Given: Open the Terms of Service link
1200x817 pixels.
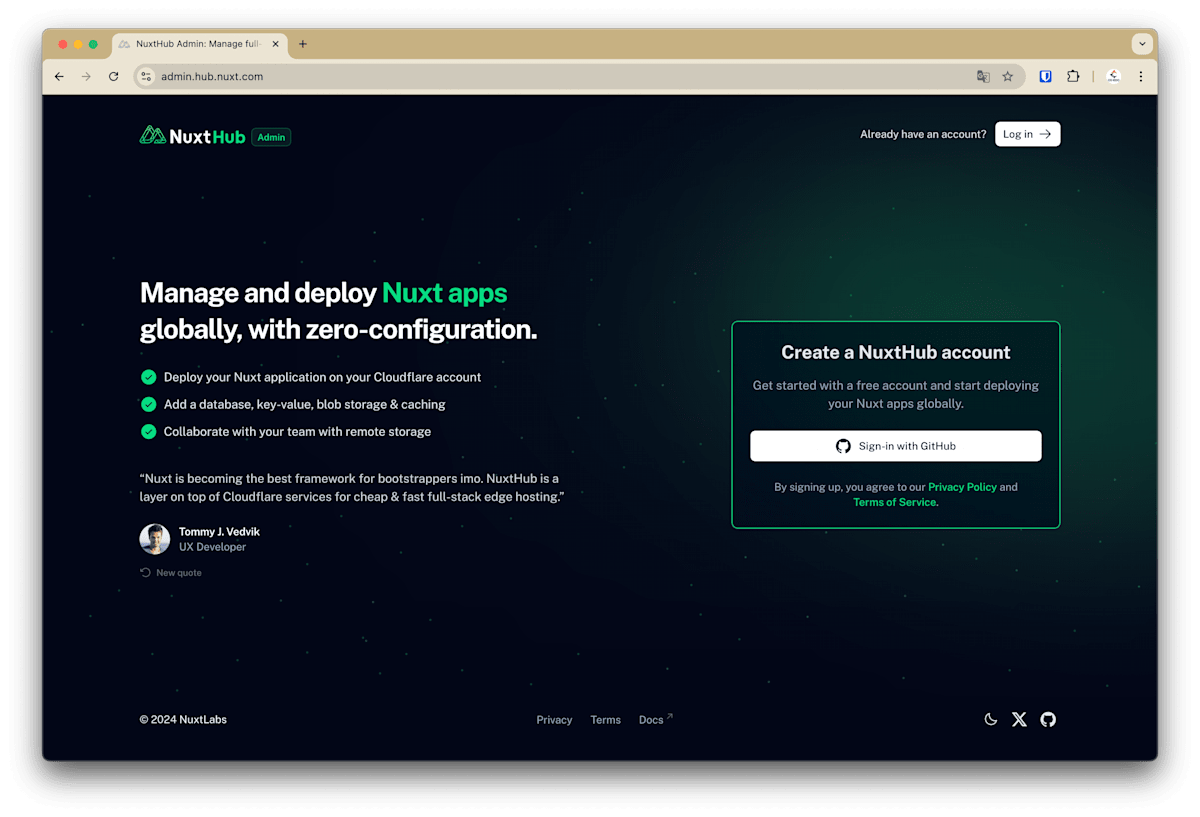Looking at the screenshot, I should point(895,502).
